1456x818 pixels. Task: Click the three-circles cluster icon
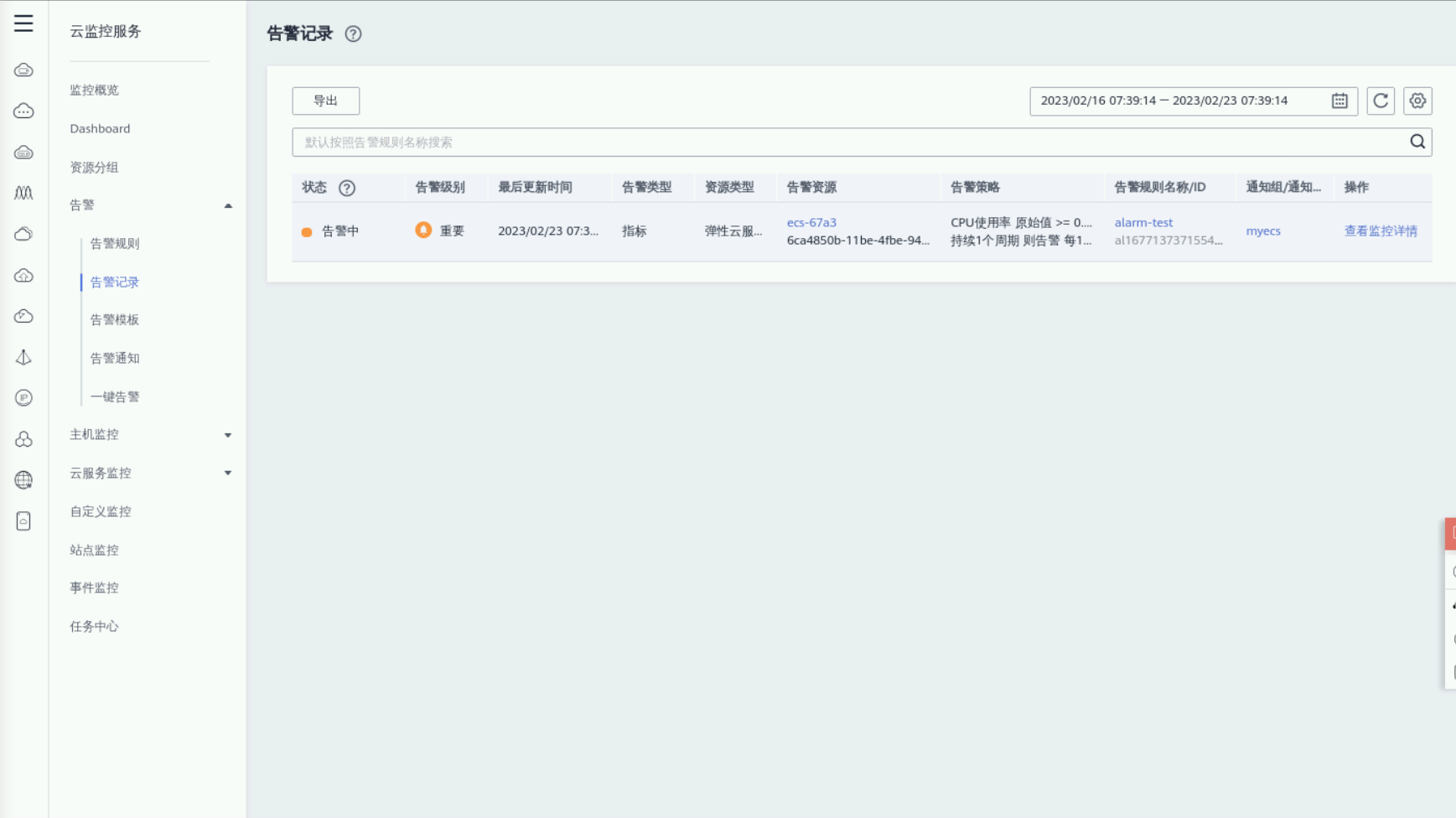tap(23, 439)
